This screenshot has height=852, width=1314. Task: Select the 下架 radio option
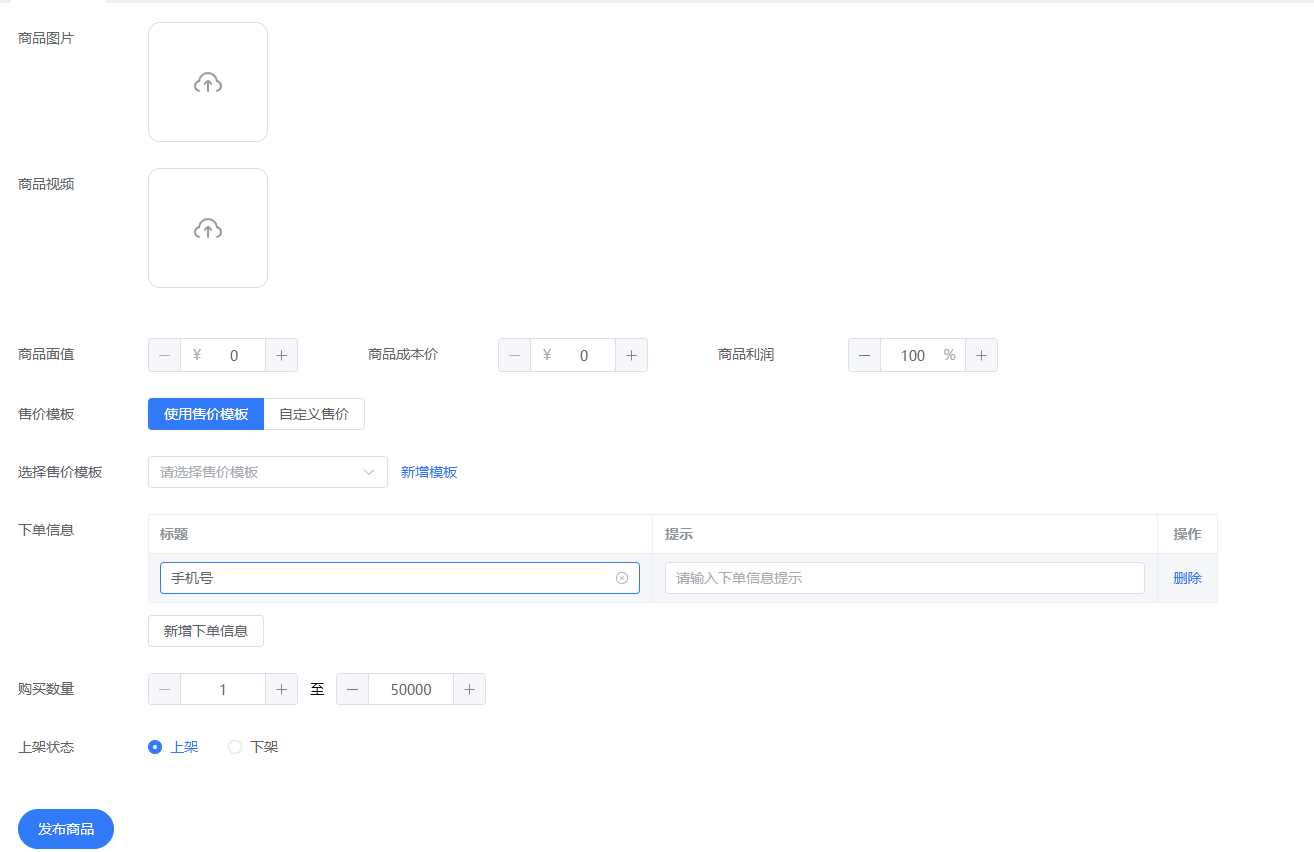point(235,747)
